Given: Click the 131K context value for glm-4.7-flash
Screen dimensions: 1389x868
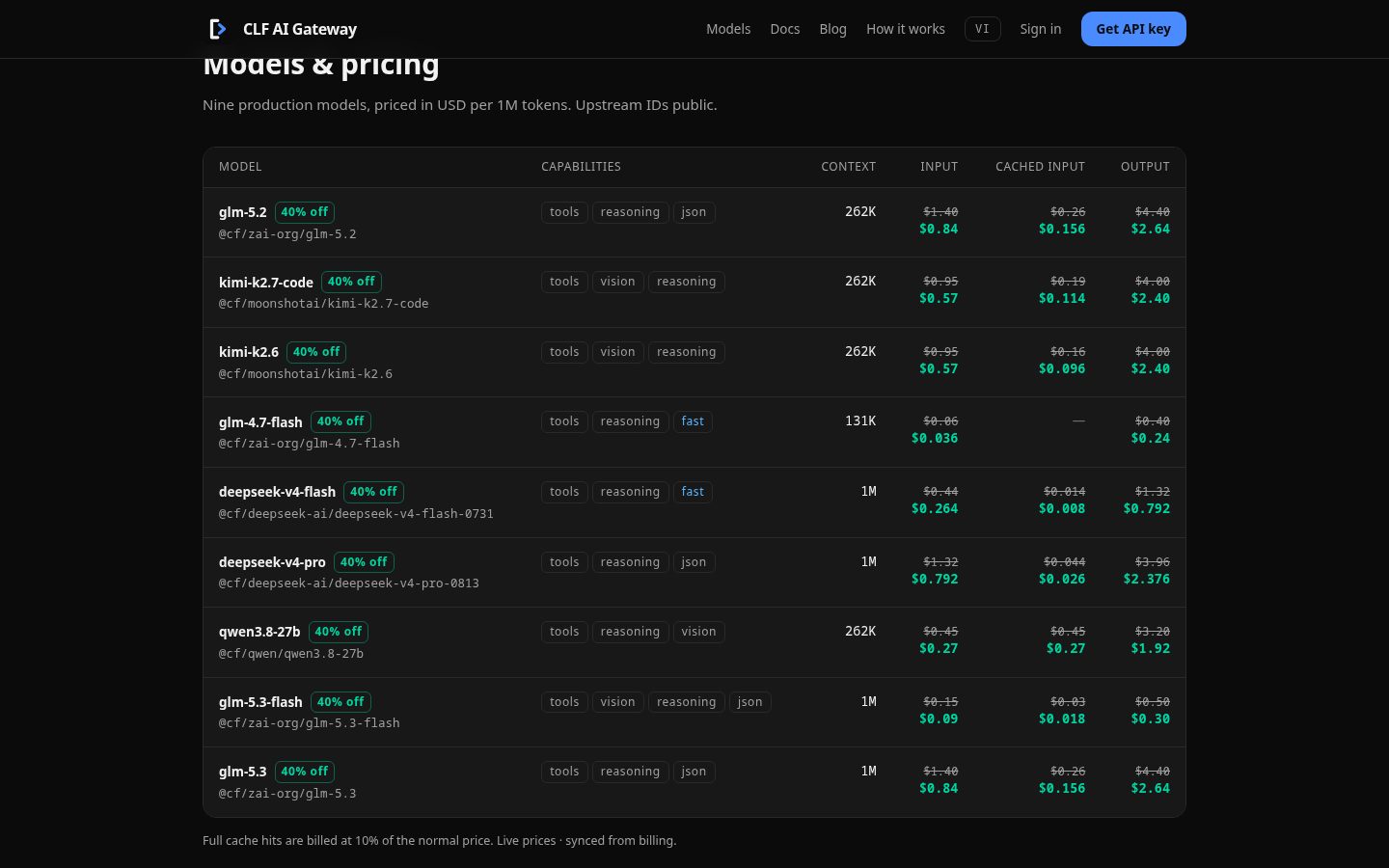Looking at the screenshot, I should tap(860, 421).
